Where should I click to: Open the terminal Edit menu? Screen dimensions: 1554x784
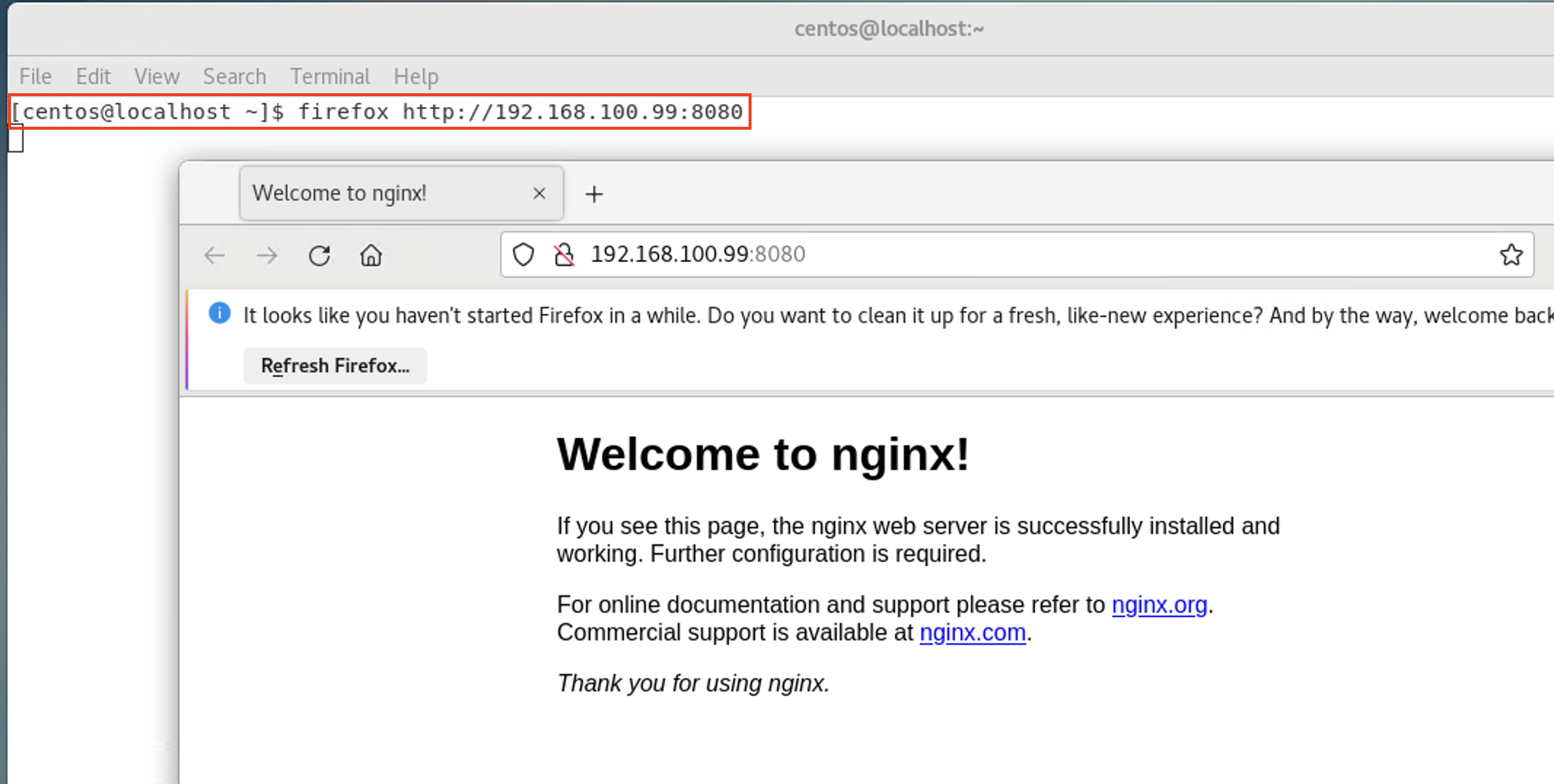point(93,77)
